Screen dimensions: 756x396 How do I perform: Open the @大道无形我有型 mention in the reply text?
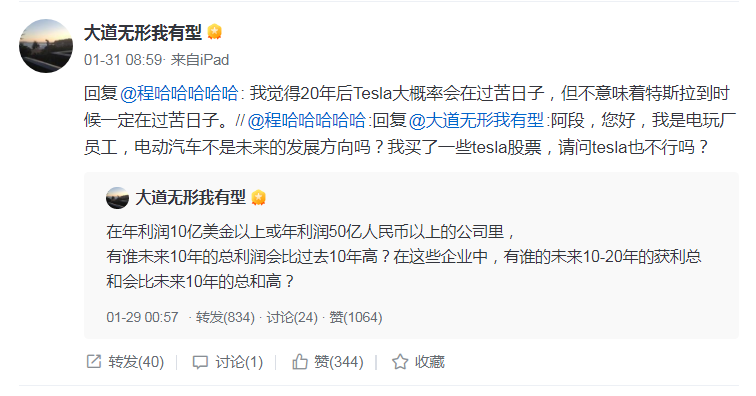[x=476, y=120]
